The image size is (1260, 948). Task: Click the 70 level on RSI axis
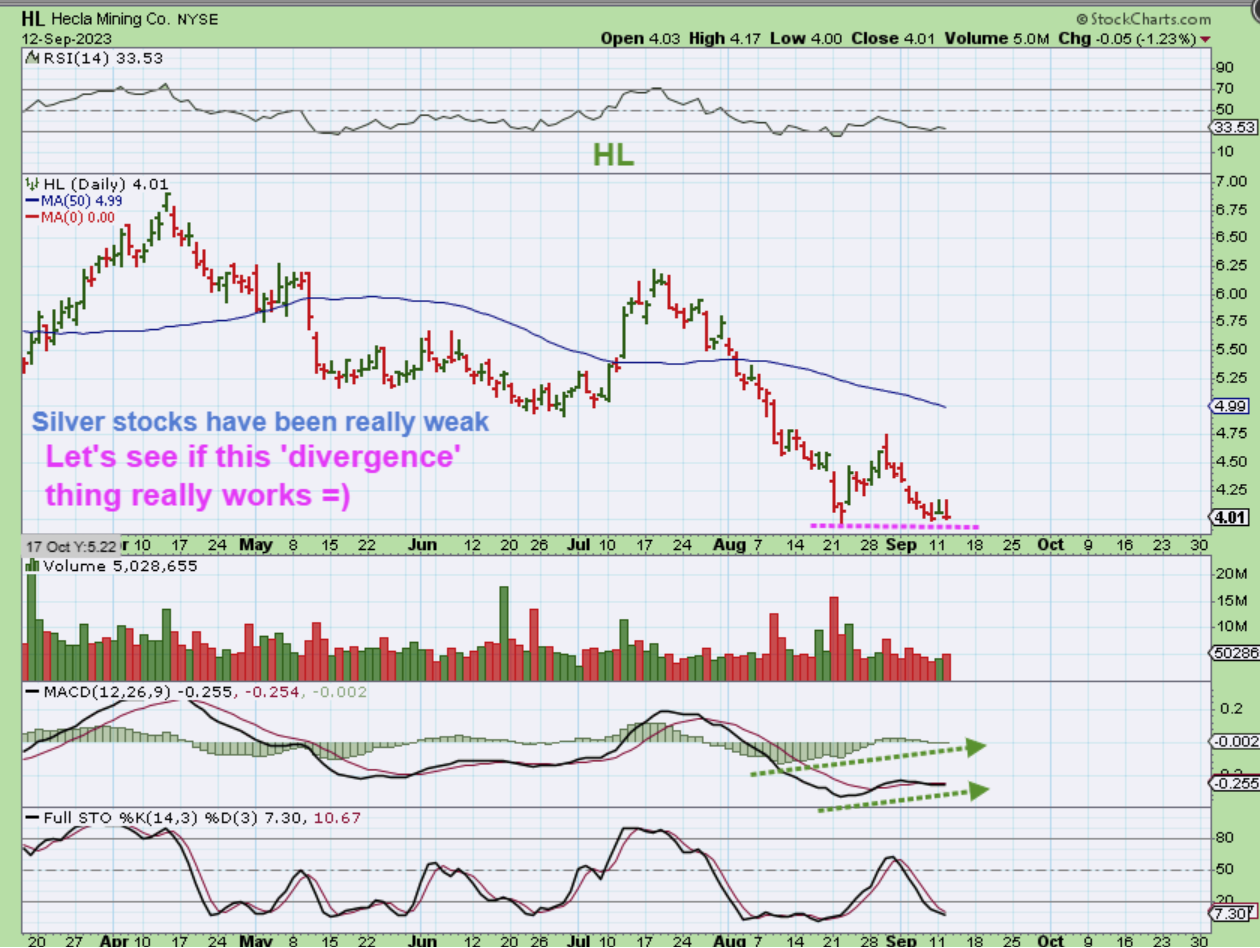click(1223, 89)
